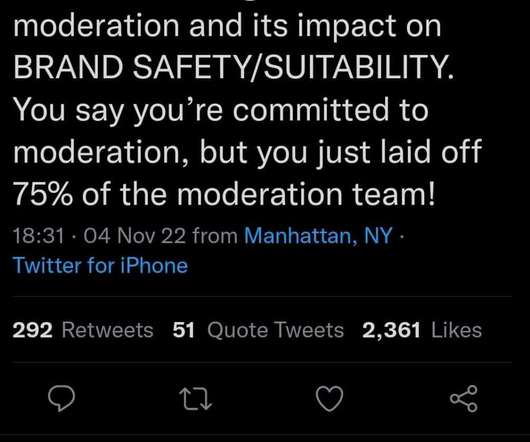Click the Twitter for iPhone source link
Screen dimensions: 530x442
(100, 265)
